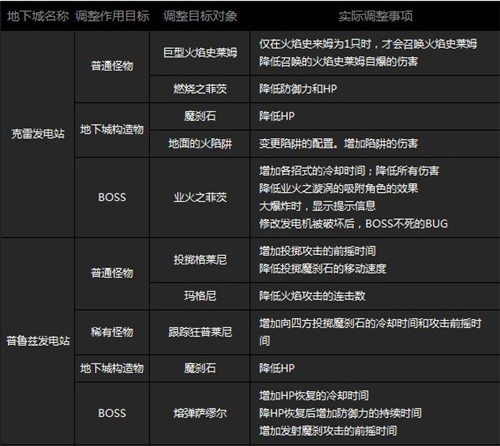
Task: Select the '燃烧之菲茨' cell
Action: (x=200, y=89)
